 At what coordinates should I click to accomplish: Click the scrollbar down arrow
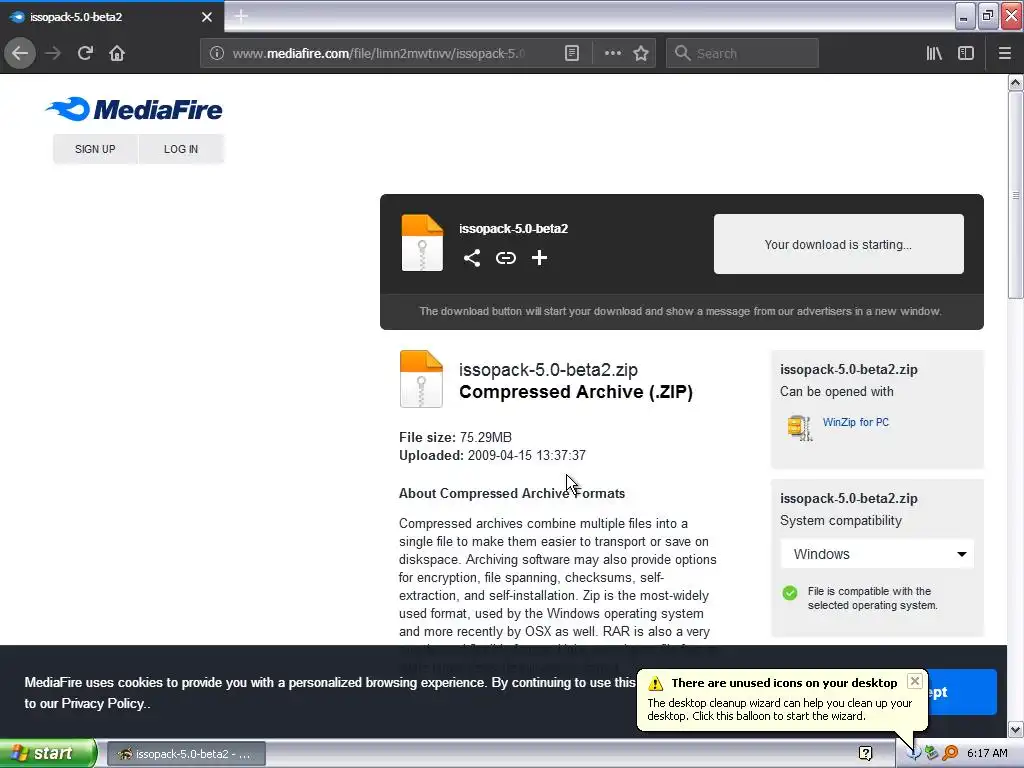pos(1015,729)
